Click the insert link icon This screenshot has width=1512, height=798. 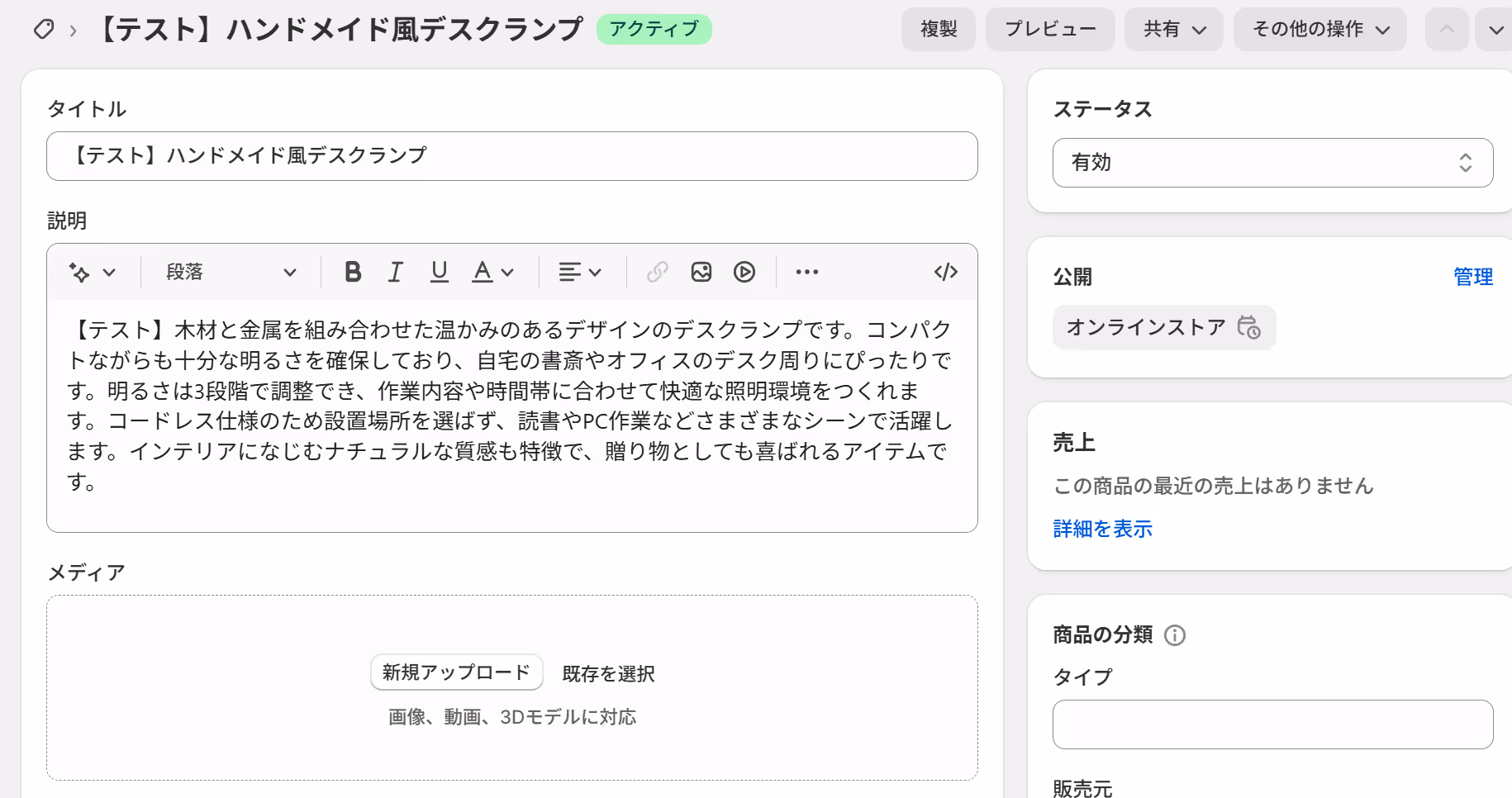[658, 272]
